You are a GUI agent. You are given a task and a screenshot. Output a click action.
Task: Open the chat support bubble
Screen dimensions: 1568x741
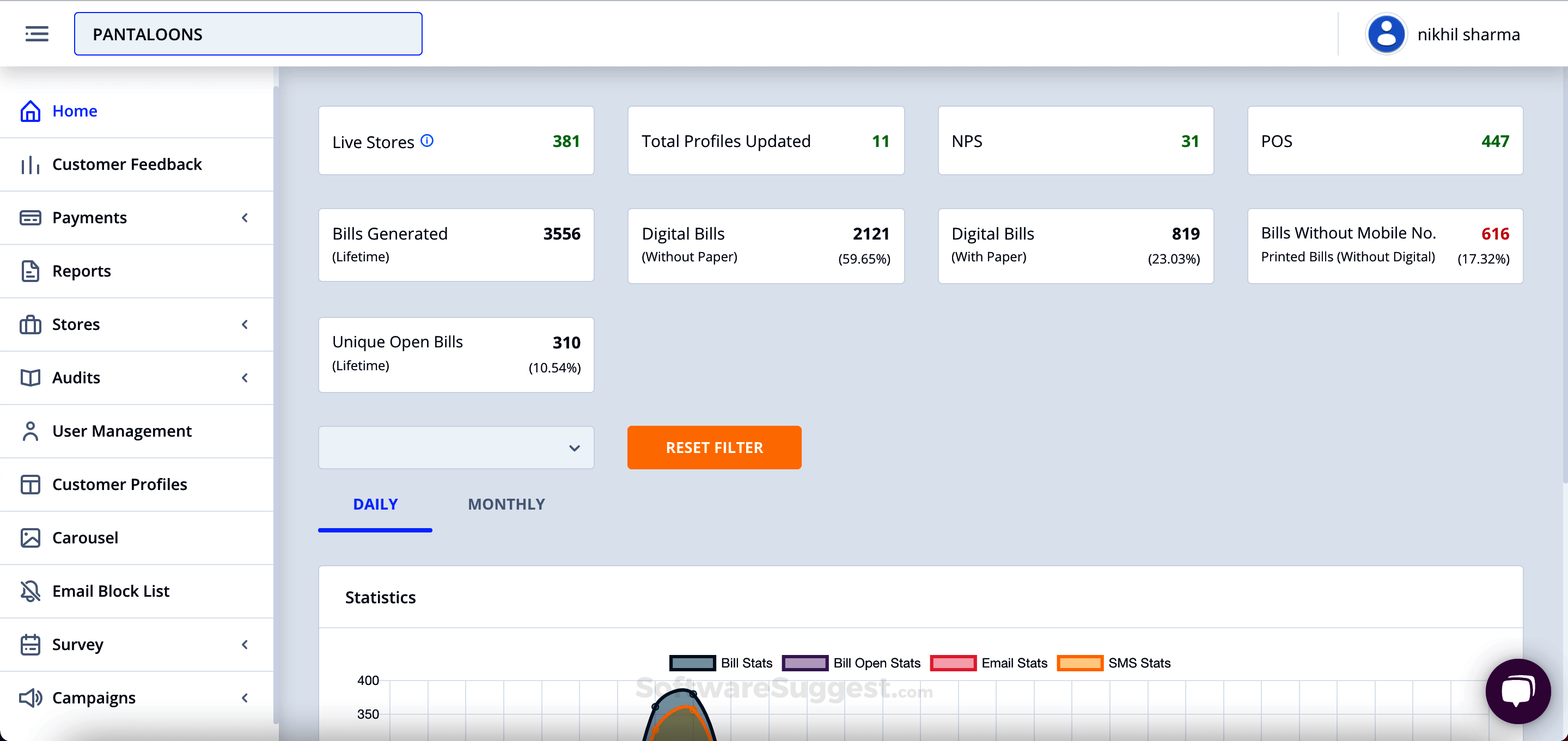click(x=1518, y=691)
